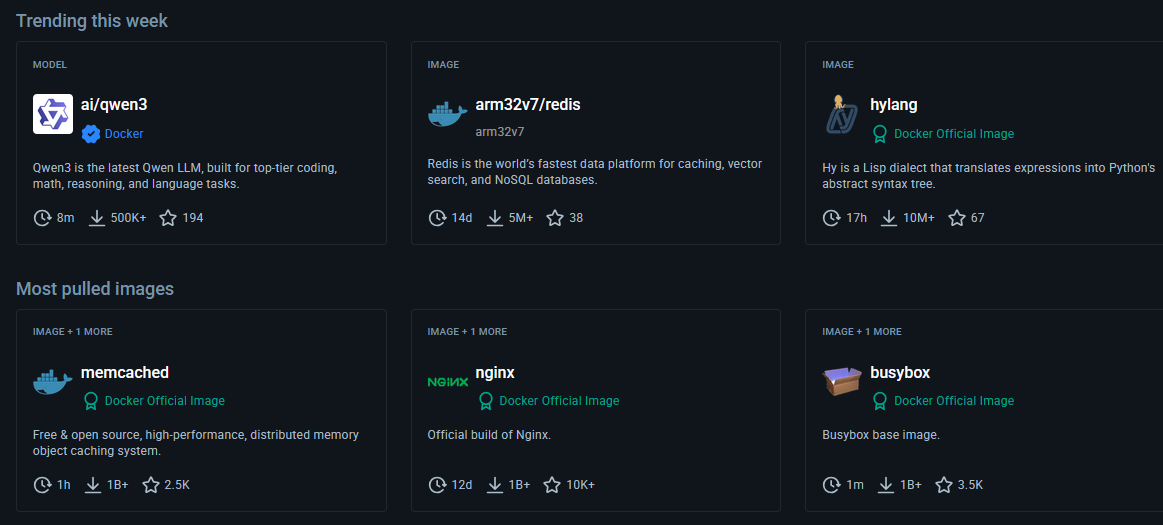
Task: Click the 'Official build of Nginx.' text
Action: coord(490,435)
